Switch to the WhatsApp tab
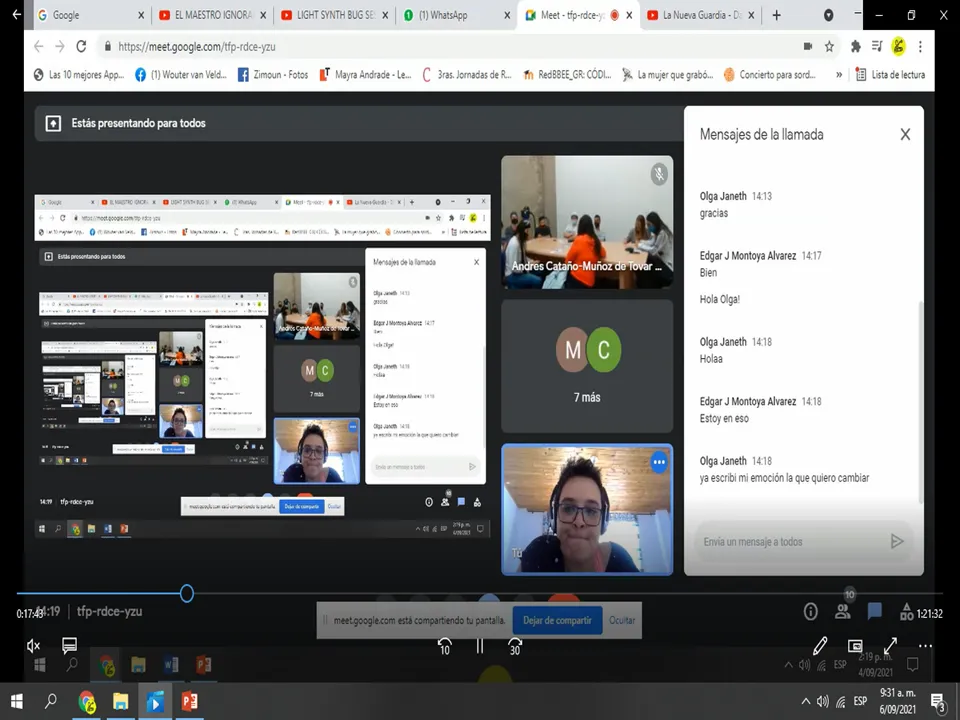Screen dimensions: 960x720 click(x=451, y=15)
